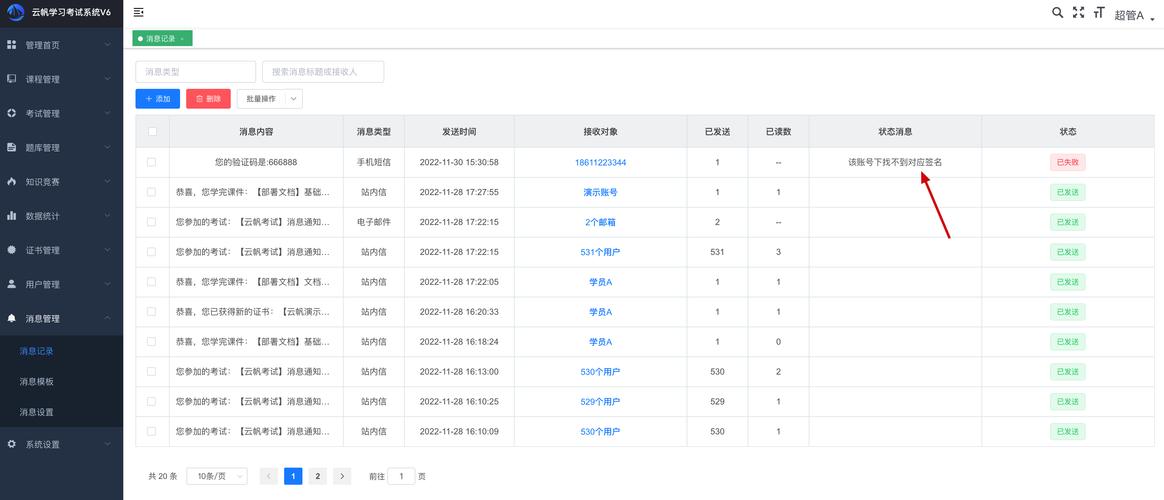Screen dimensions: 1164x500
Task: Open the 演示账号 recipient link
Action: coord(600,192)
